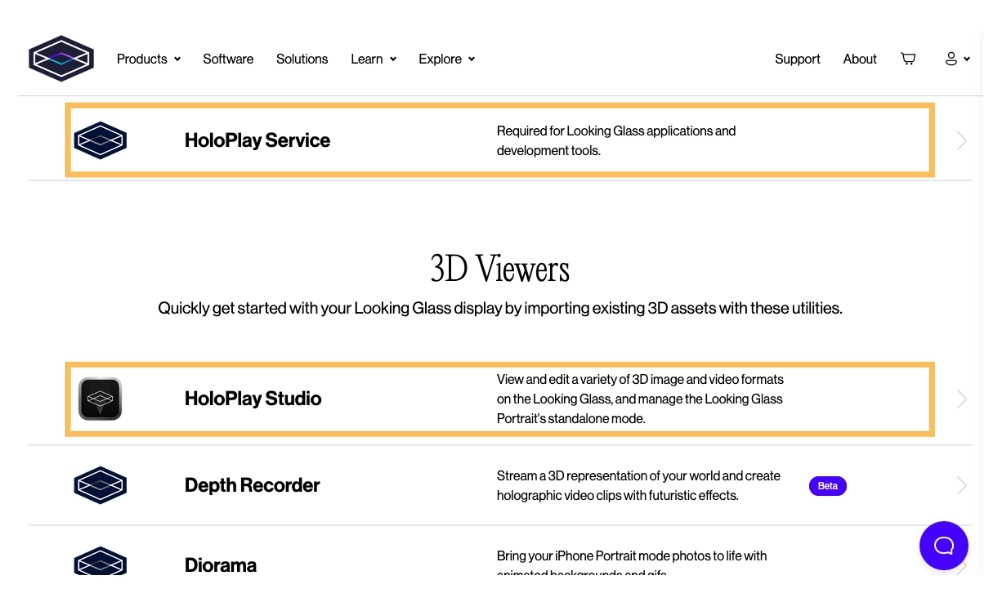
Task: Open the shopping cart
Action: 908,59
